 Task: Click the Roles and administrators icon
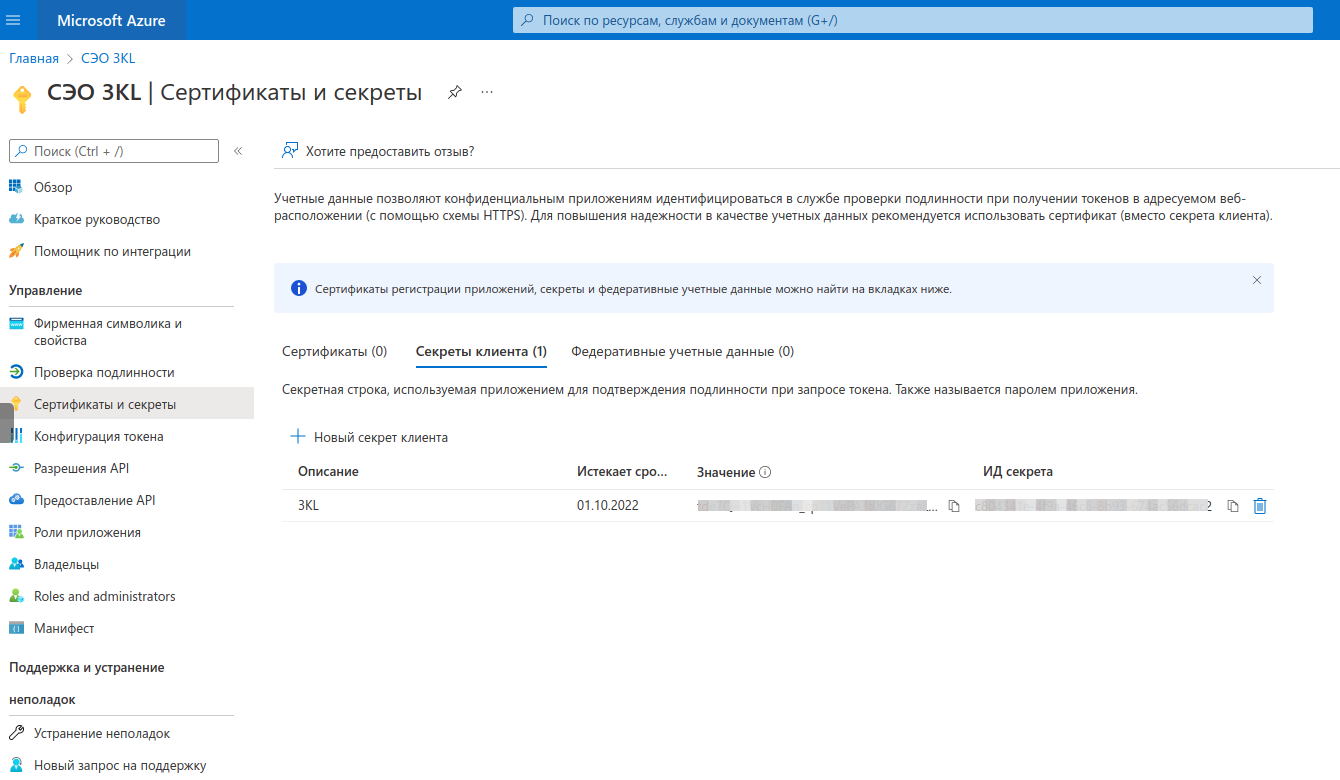16,596
